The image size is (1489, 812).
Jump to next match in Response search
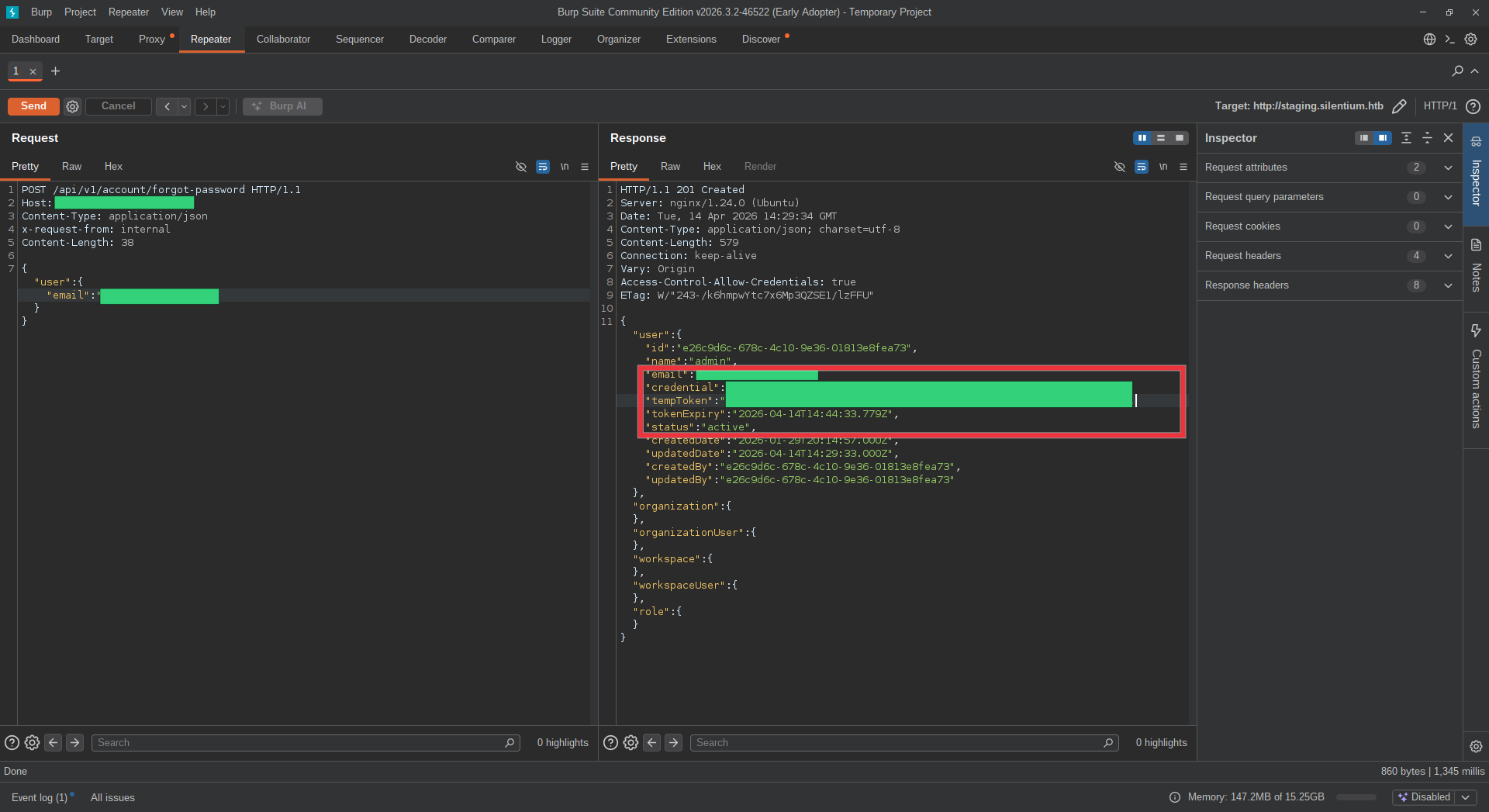click(x=674, y=743)
